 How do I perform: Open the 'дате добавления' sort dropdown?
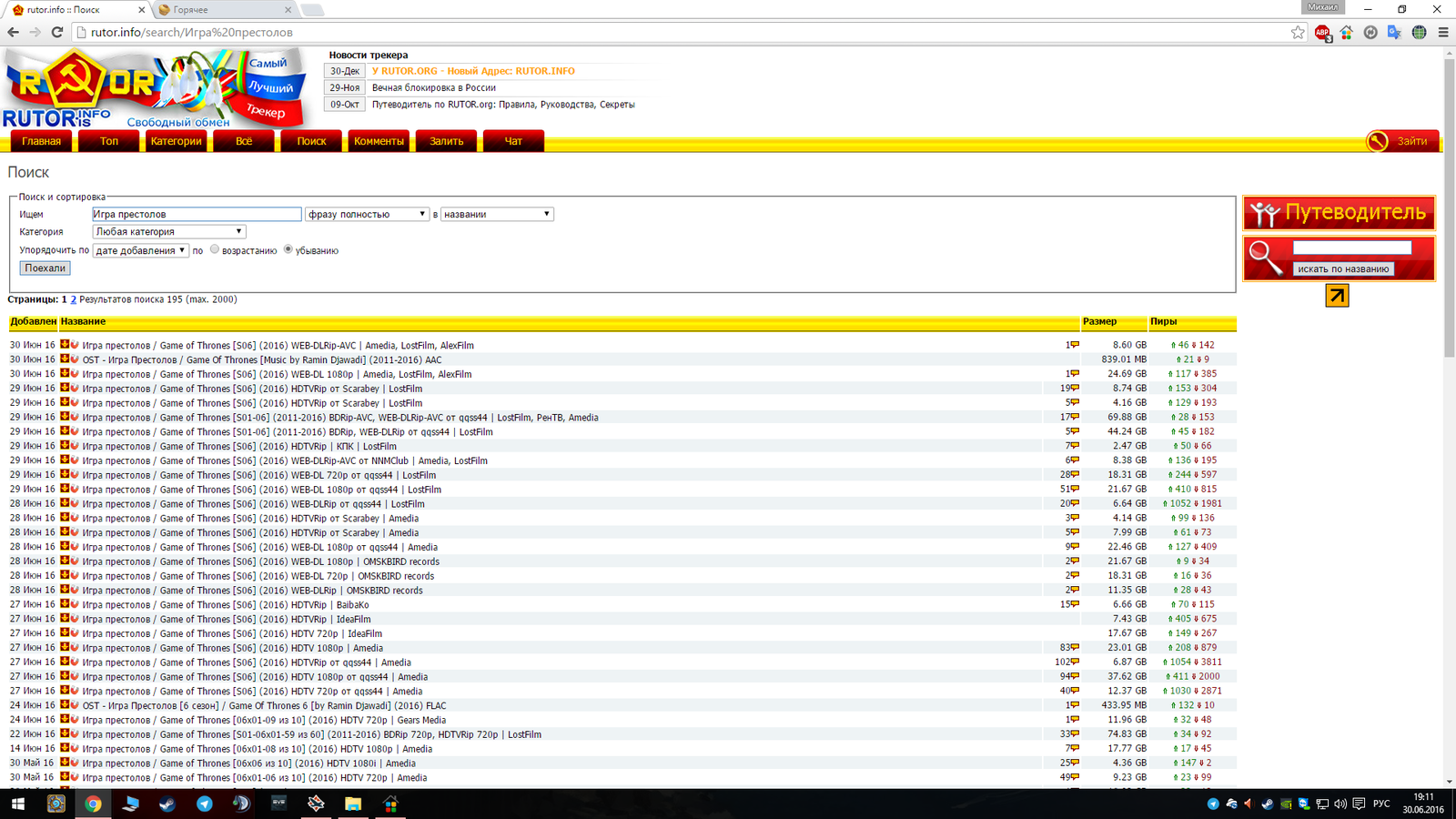click(140, 250)
